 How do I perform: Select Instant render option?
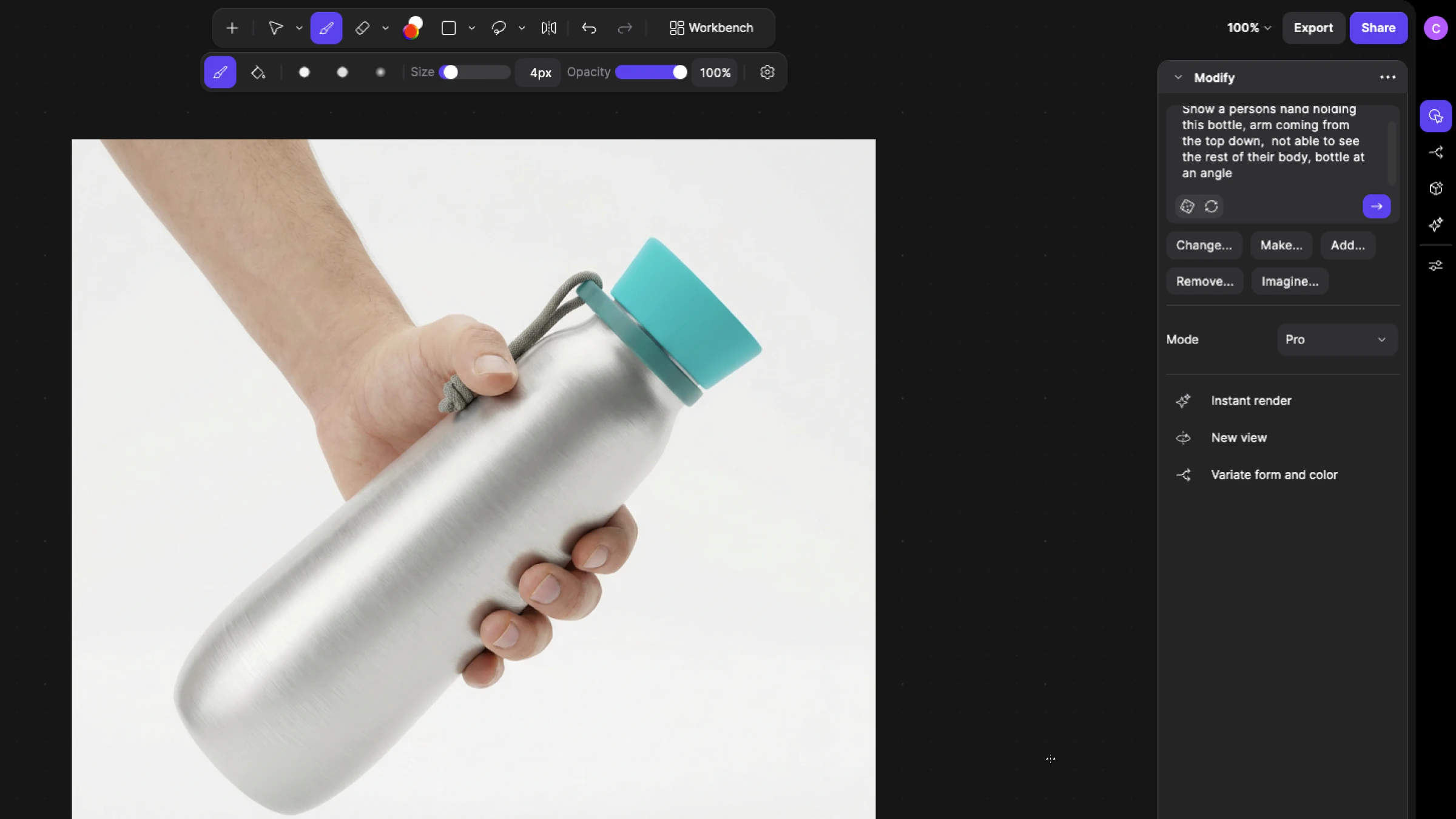(1250, 401)
